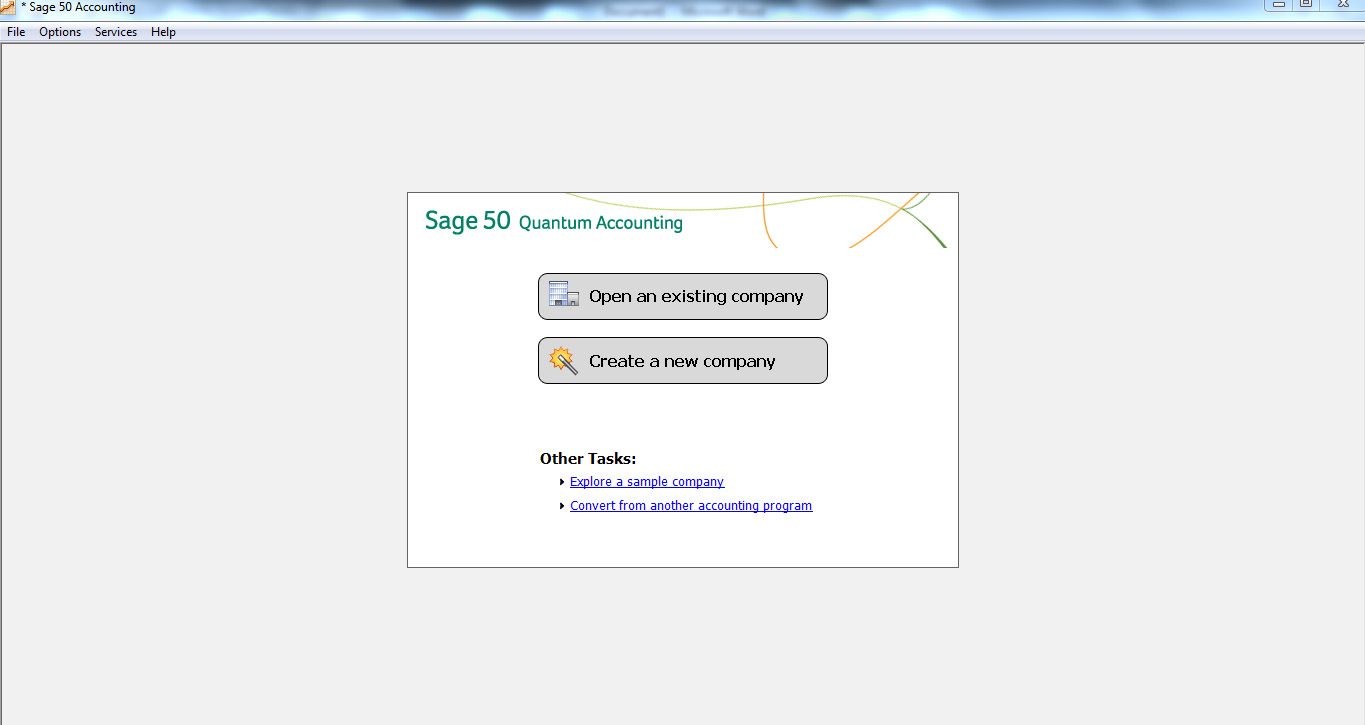Minimize the Sage 50 Accounting window

pyautogui.click(x=1279, y=5)
